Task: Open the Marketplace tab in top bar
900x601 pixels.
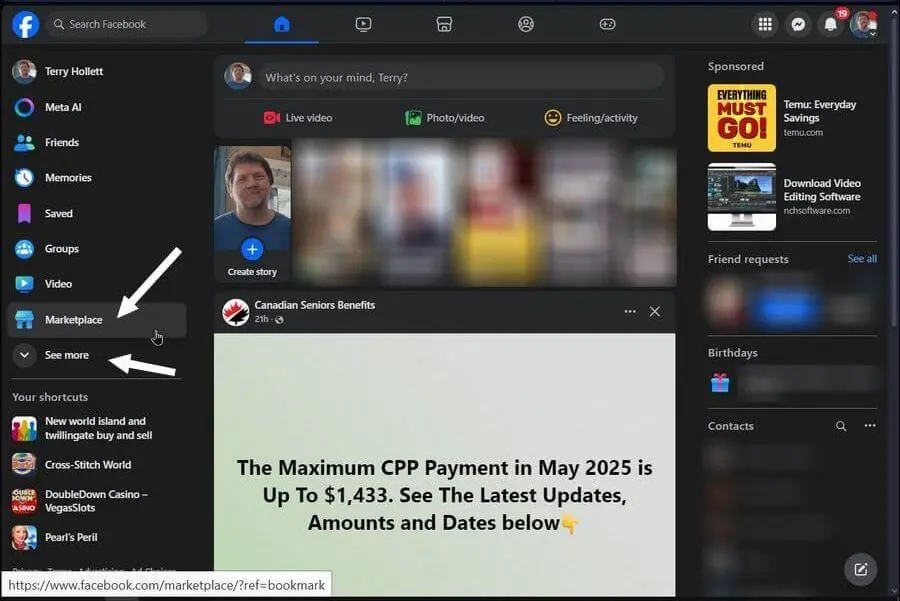Action: [x=444, y=24]
